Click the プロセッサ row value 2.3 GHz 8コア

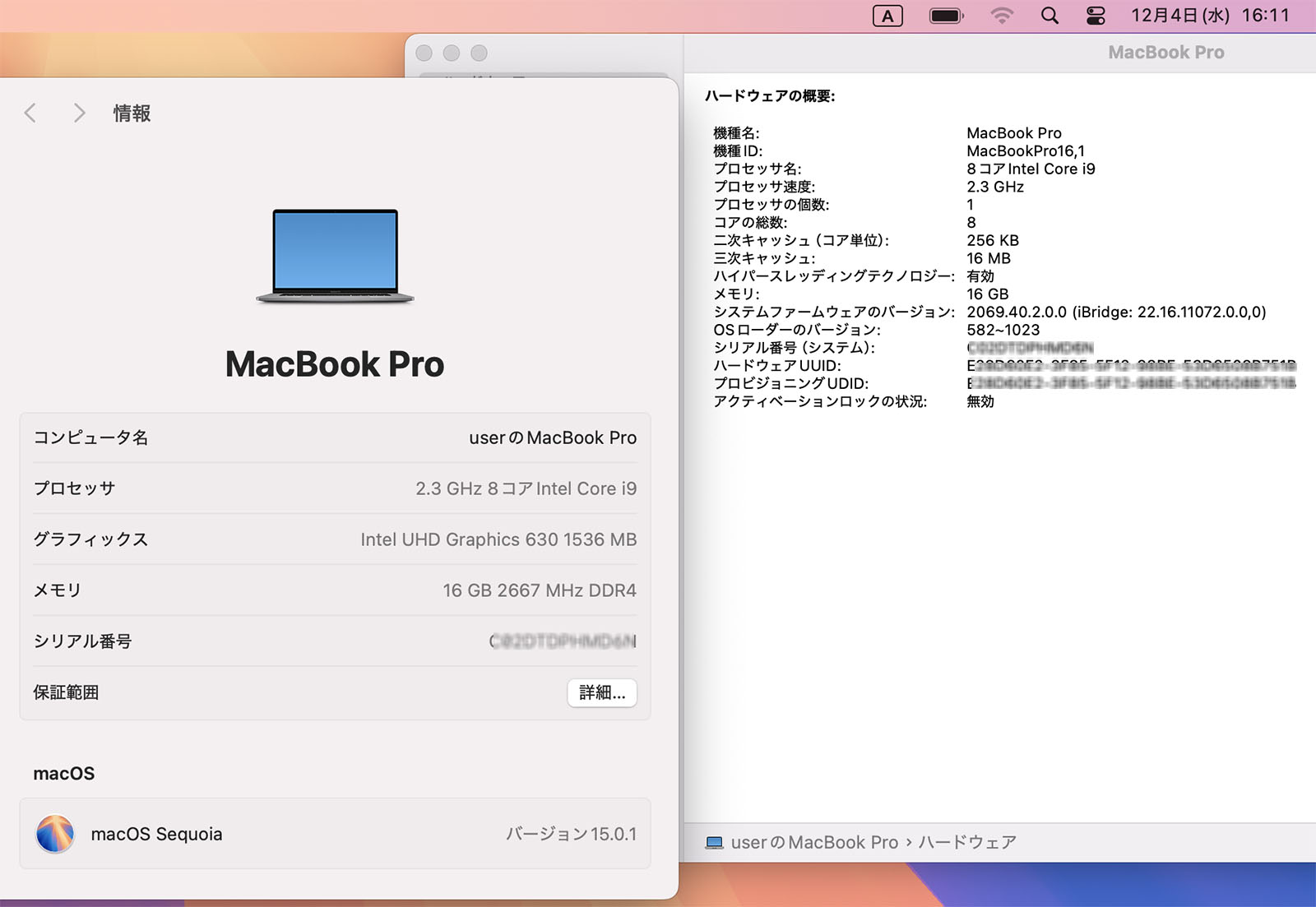[526, 488]
